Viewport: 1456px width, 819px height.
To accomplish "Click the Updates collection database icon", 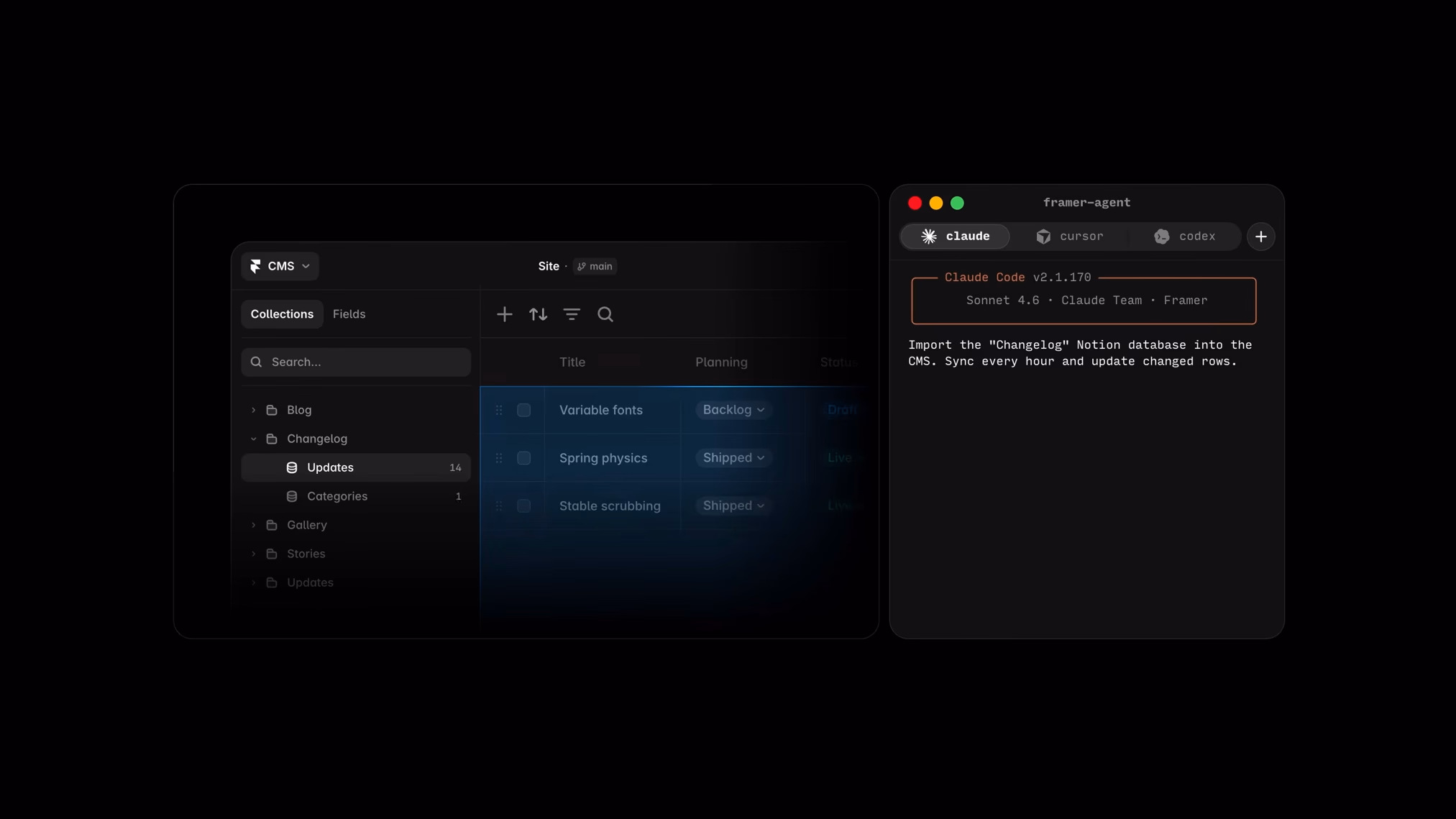I will (x=292, y=467).
